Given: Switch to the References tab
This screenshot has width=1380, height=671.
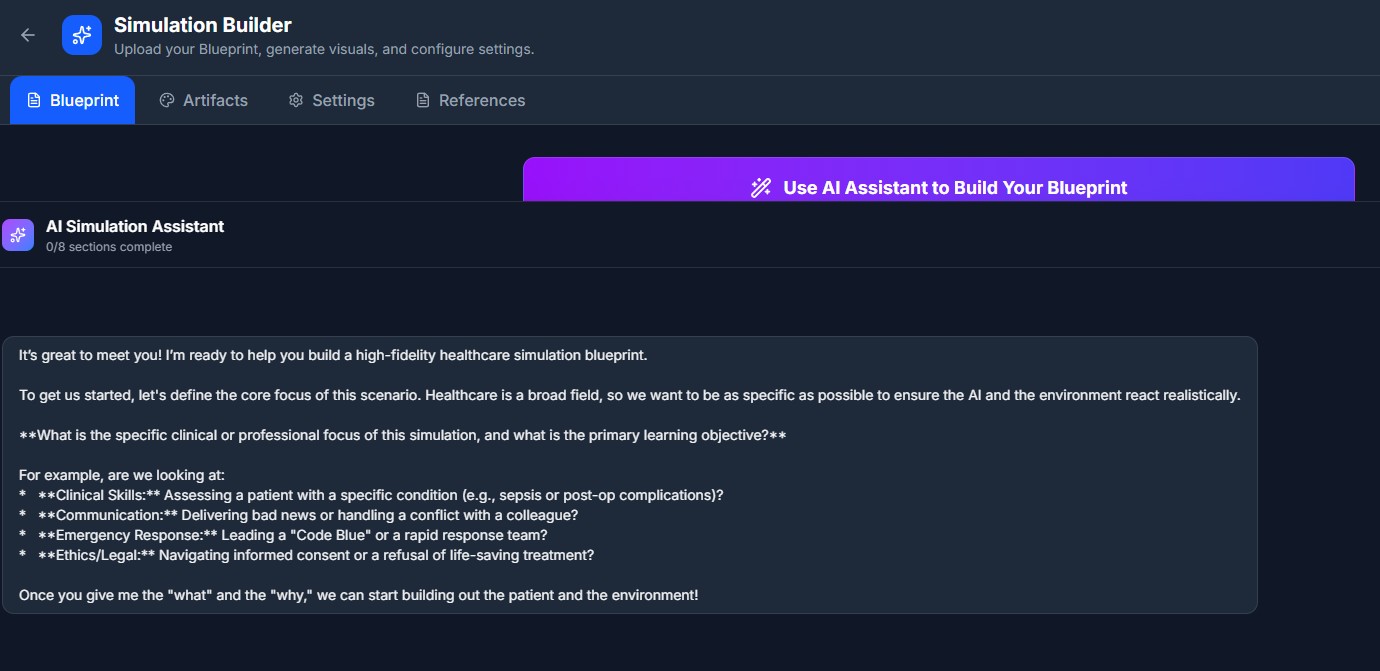Looking at the screenshot, I should pyautogui.click(x=469, y=100).
